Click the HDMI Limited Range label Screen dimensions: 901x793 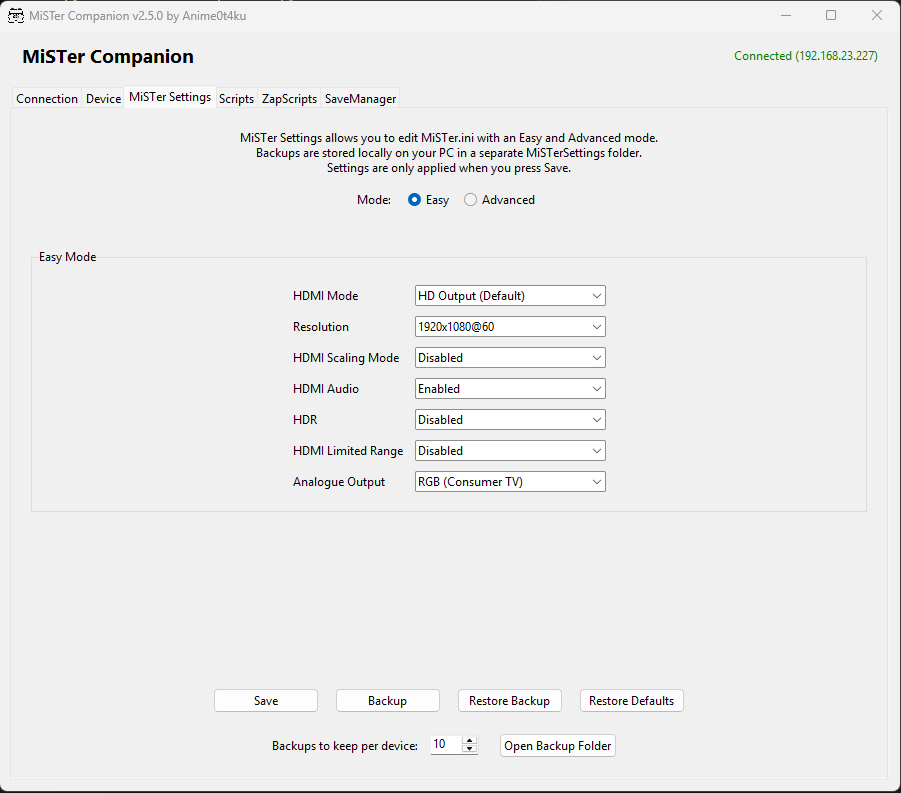click(348, 451)
